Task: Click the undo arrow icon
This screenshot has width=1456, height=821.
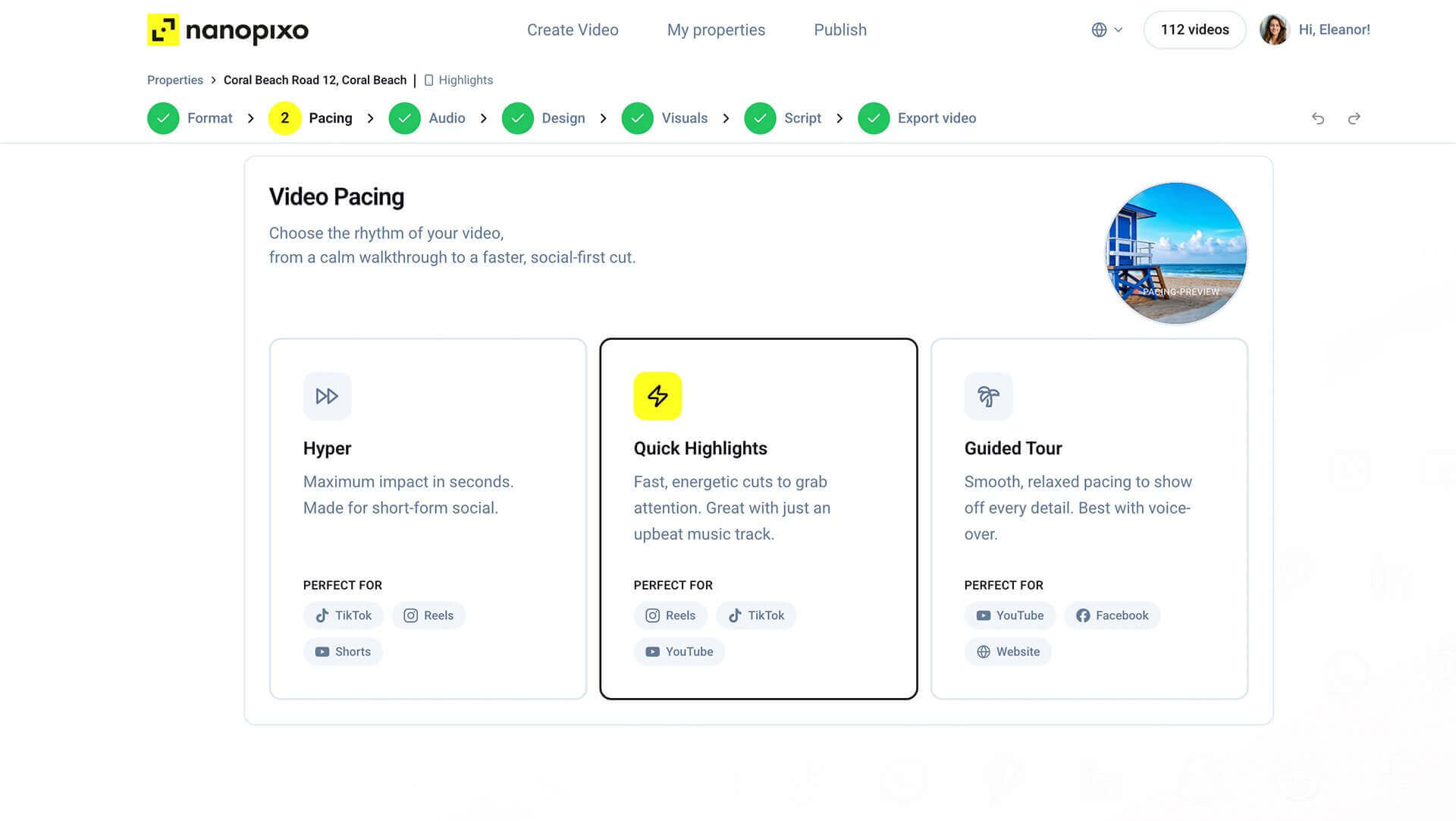Action: point(1318,118)
